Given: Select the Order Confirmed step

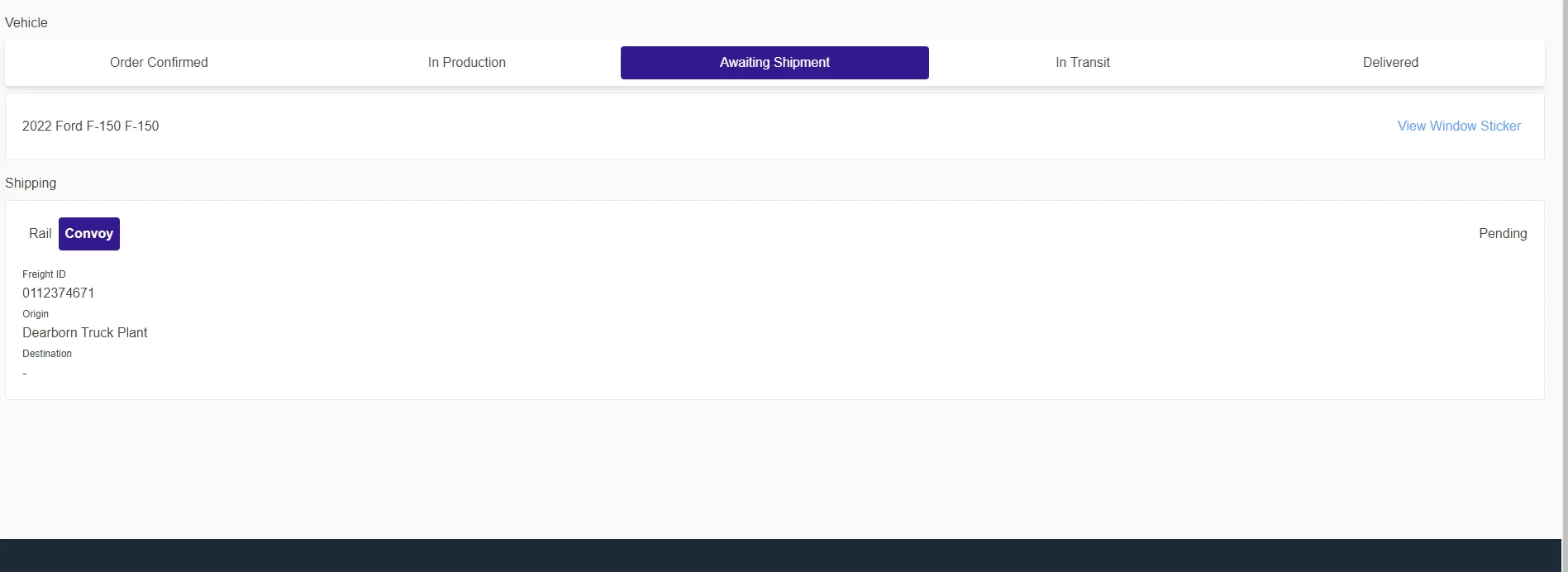Looking at the screenshot, I should 159,63.
